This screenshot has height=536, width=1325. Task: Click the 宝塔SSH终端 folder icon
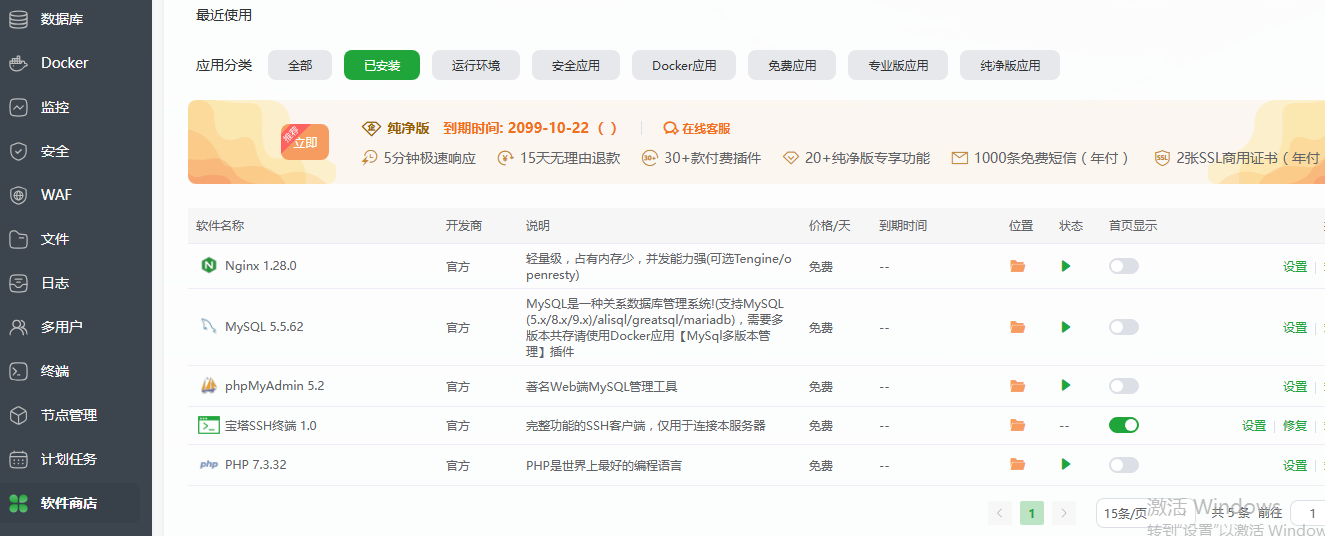click(x=1018, y=425)
